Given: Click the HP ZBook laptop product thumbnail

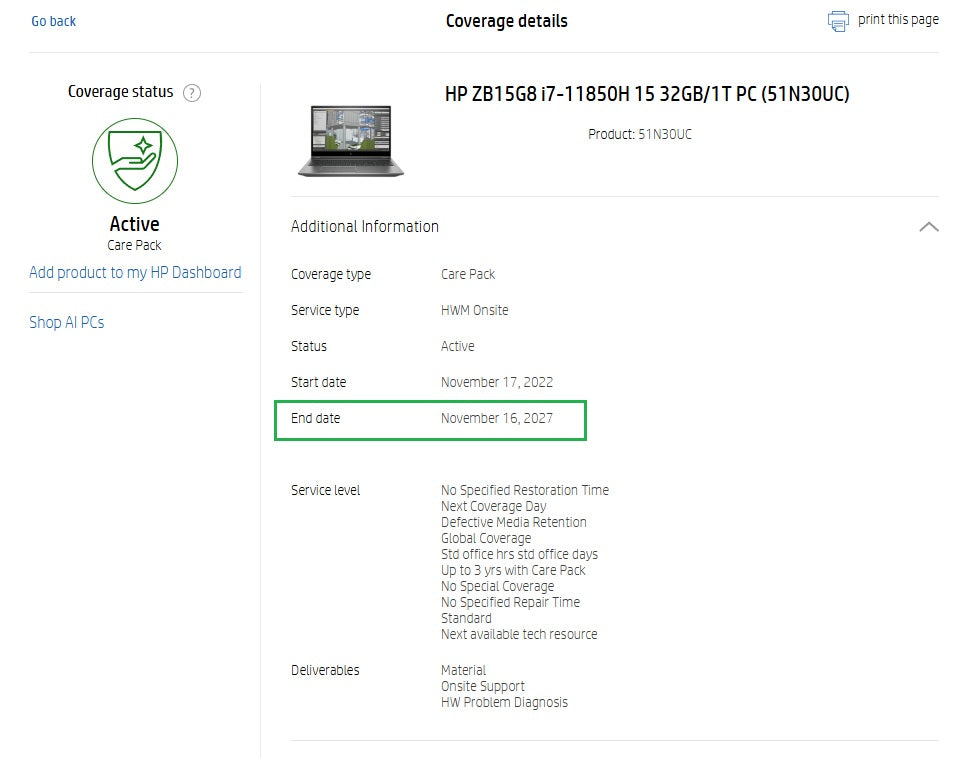Looking at the screenshot, I should pyautogui.click(x=351, y=141).
